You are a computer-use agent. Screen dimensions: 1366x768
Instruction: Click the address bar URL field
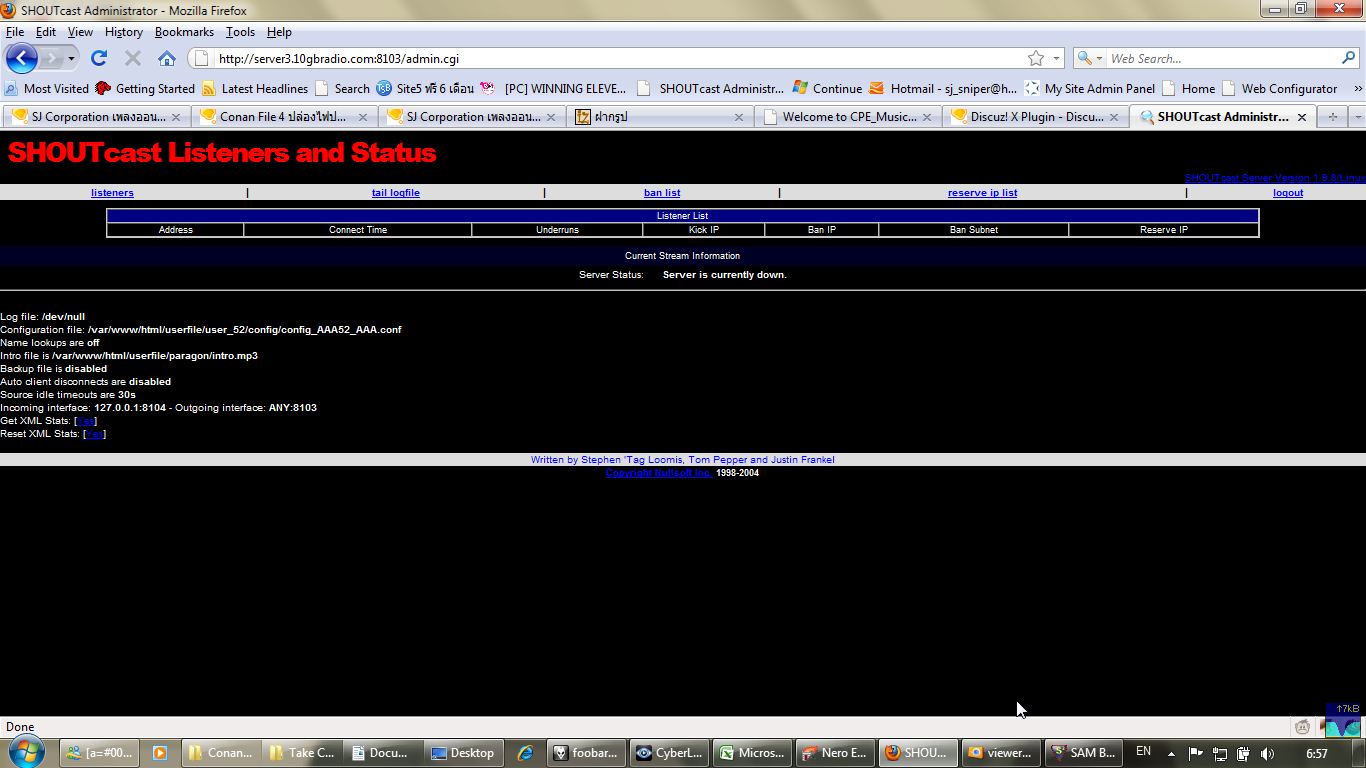click(620, 58)
